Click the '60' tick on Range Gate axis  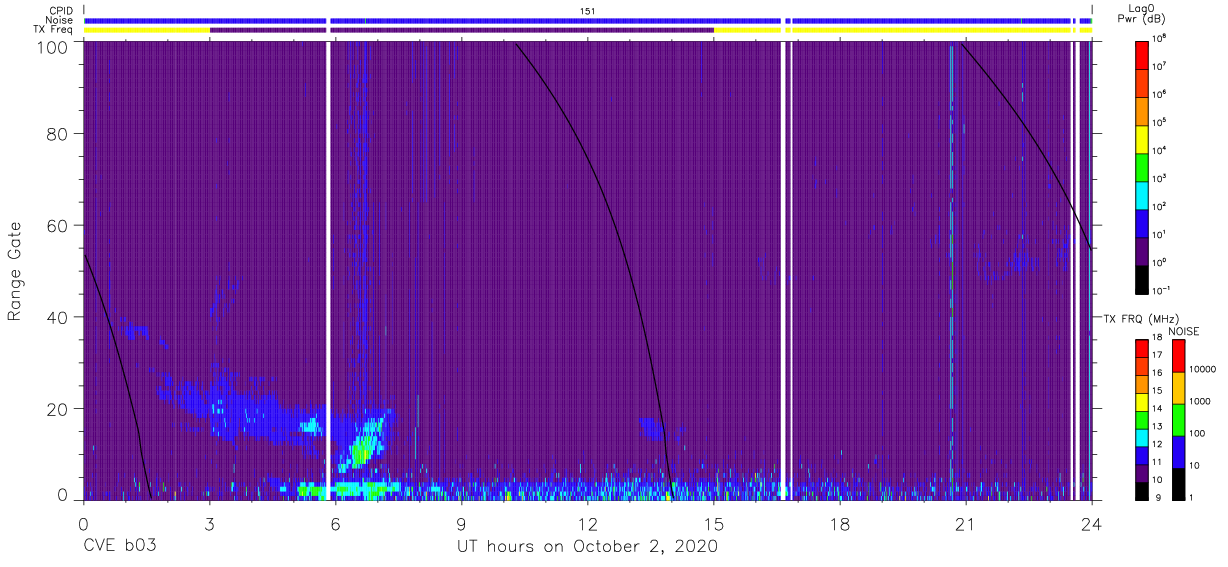pos(56,226)
